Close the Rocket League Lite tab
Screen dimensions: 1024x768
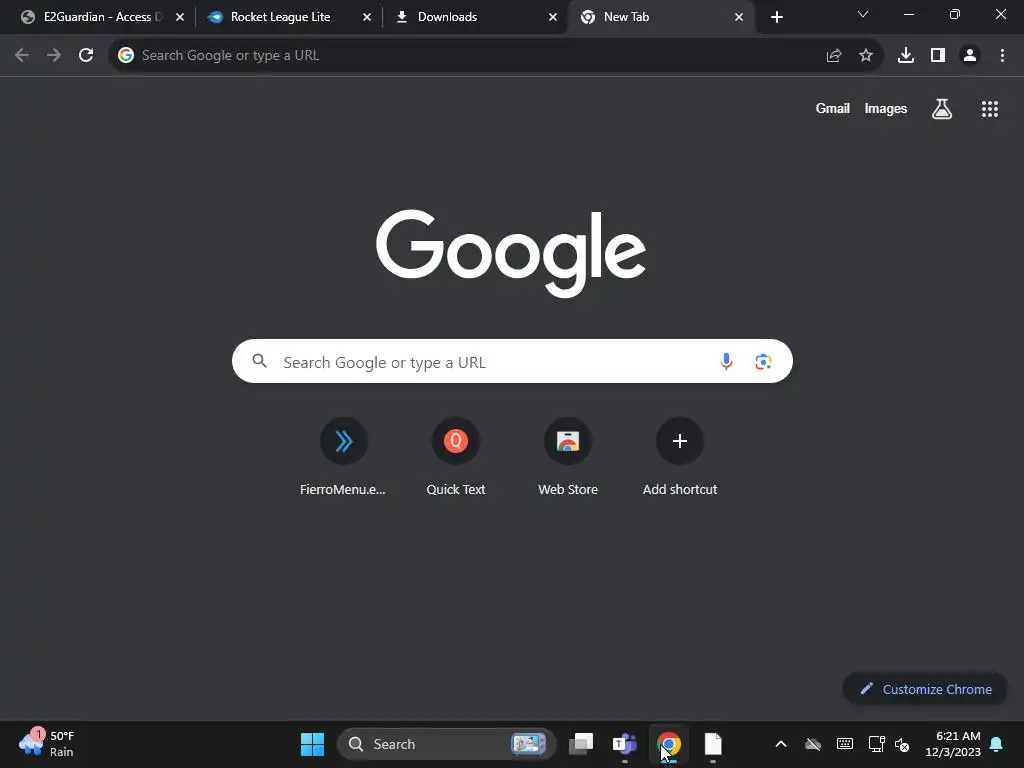[366, 17]
